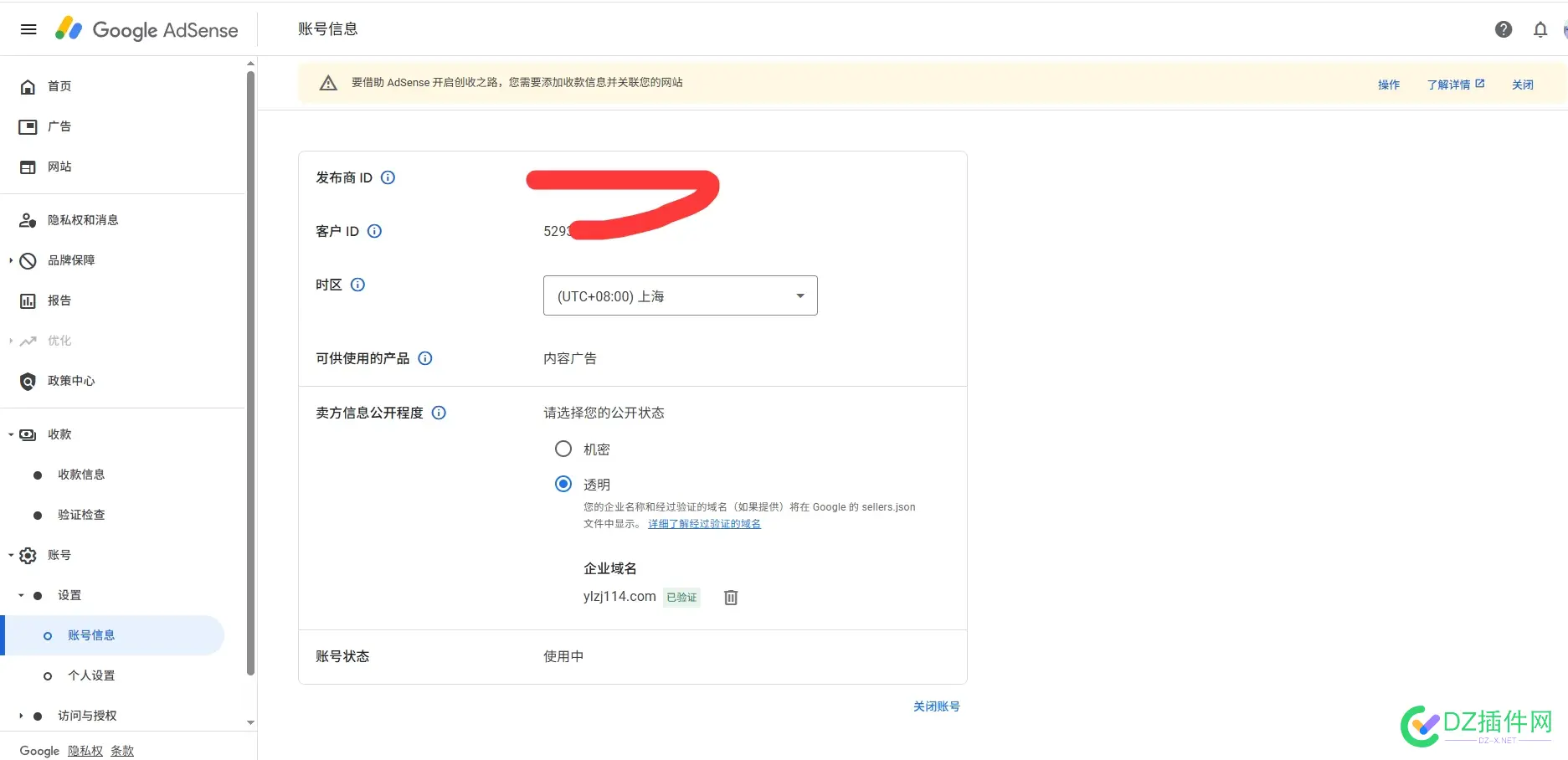Collapse the 账号 section arrow
The width and height of the screenshot is (1568, 760).
(11, 555)
